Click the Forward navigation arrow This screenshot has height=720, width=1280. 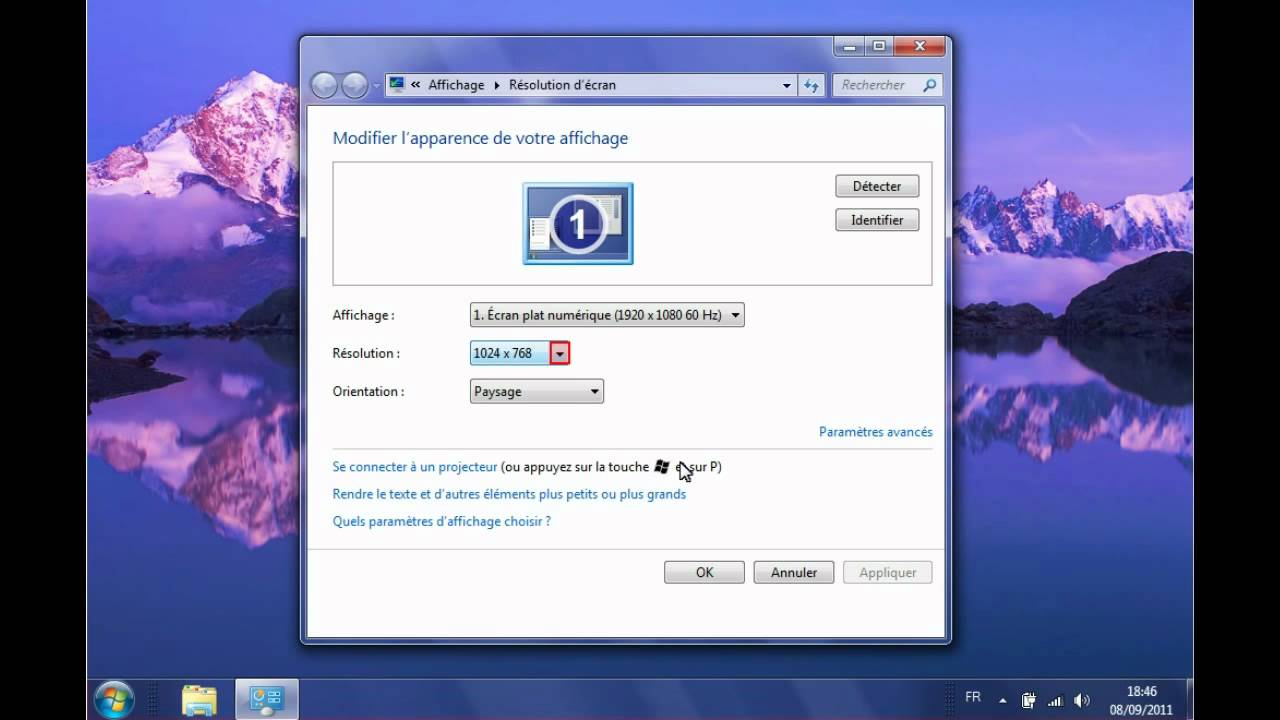tap(354, 86)
